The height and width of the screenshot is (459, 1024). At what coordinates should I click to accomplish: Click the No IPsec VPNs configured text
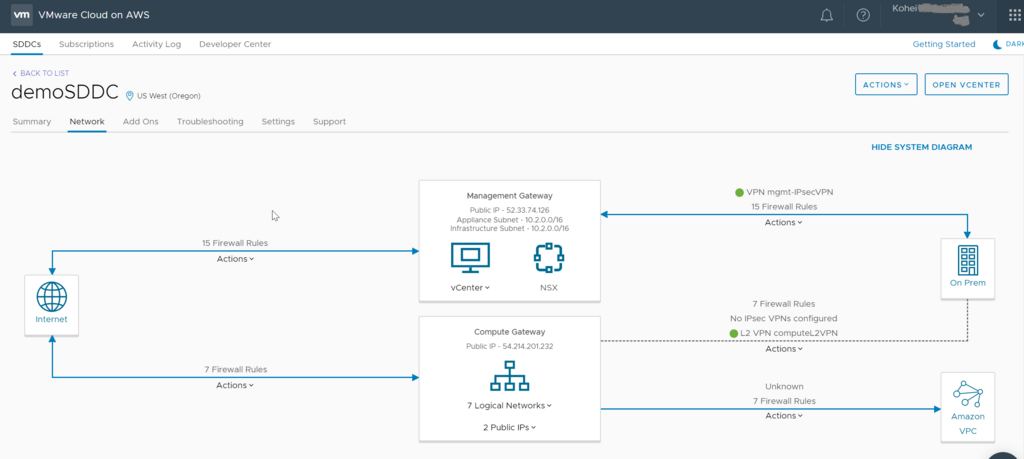(x=784, y=319)
